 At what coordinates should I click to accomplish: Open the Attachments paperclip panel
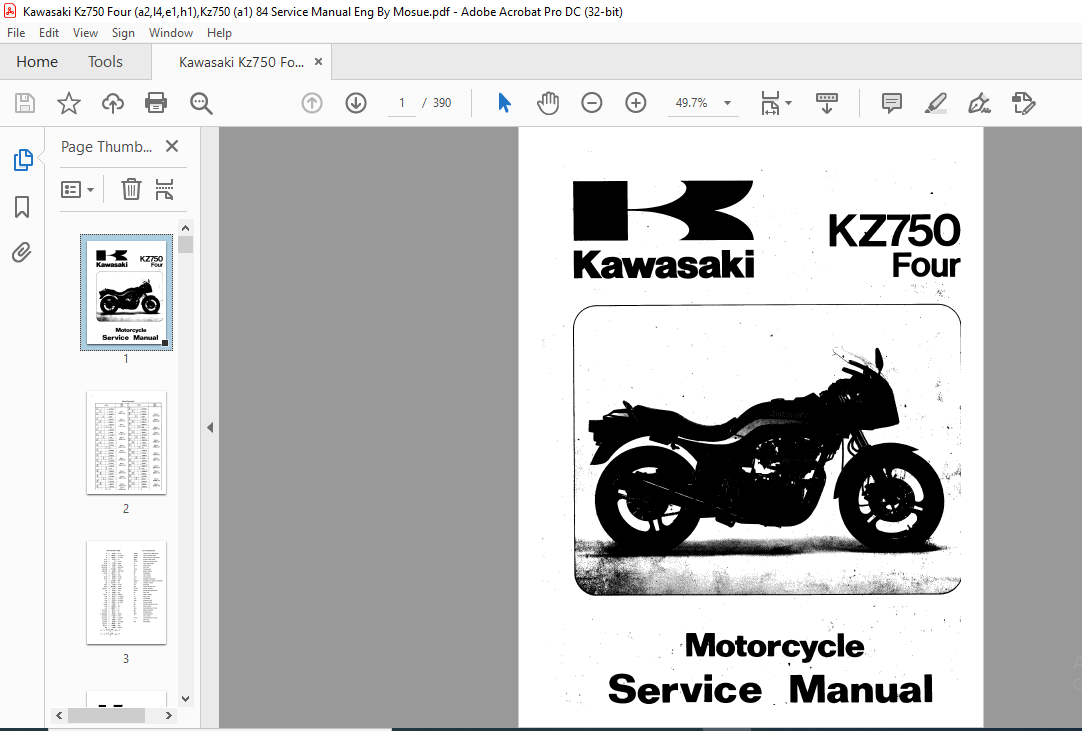21,253
